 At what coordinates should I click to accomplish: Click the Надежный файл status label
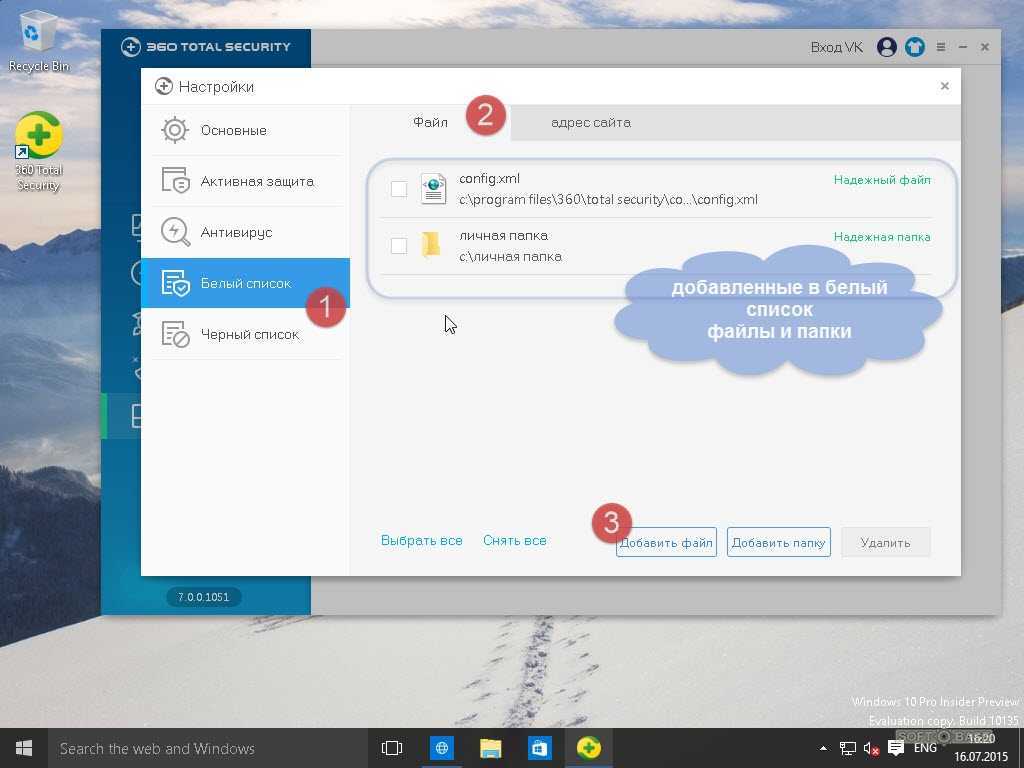882,180
